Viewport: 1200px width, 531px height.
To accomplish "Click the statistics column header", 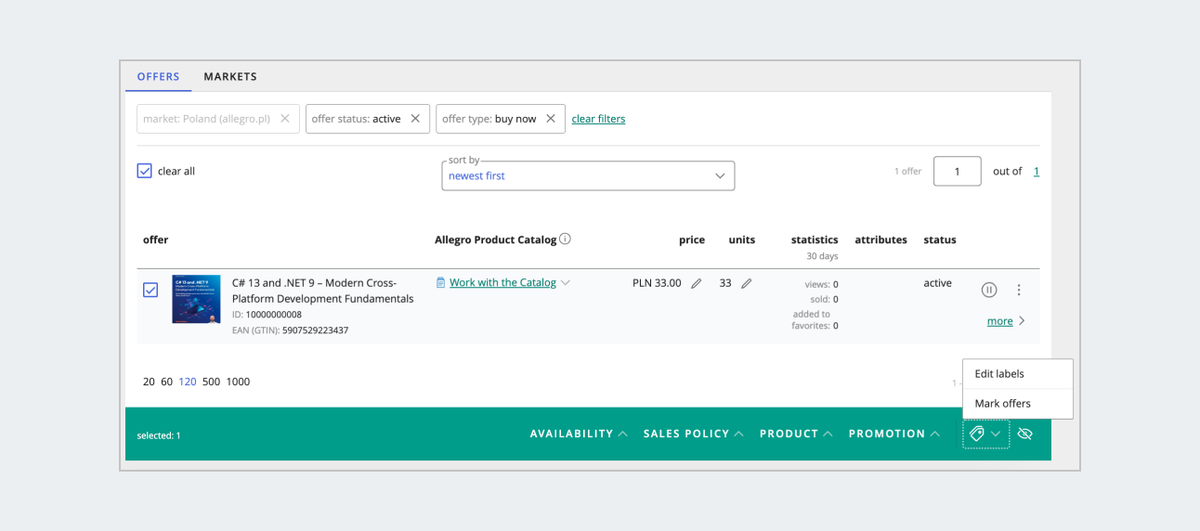I will [814, 240].
